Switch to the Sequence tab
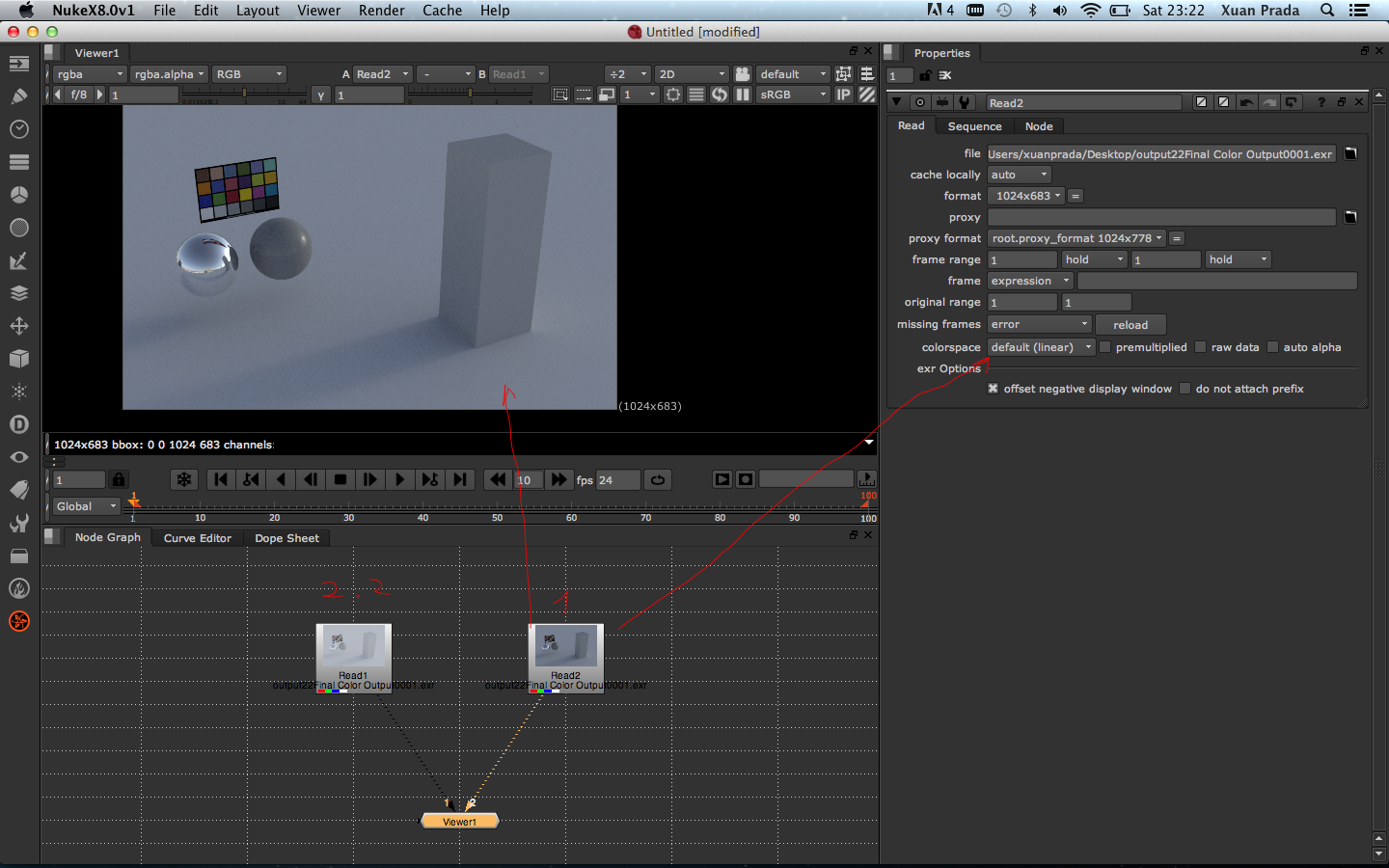Image resolution: width=1389 pixels, height=868 pixels. (x=974, y=126)
